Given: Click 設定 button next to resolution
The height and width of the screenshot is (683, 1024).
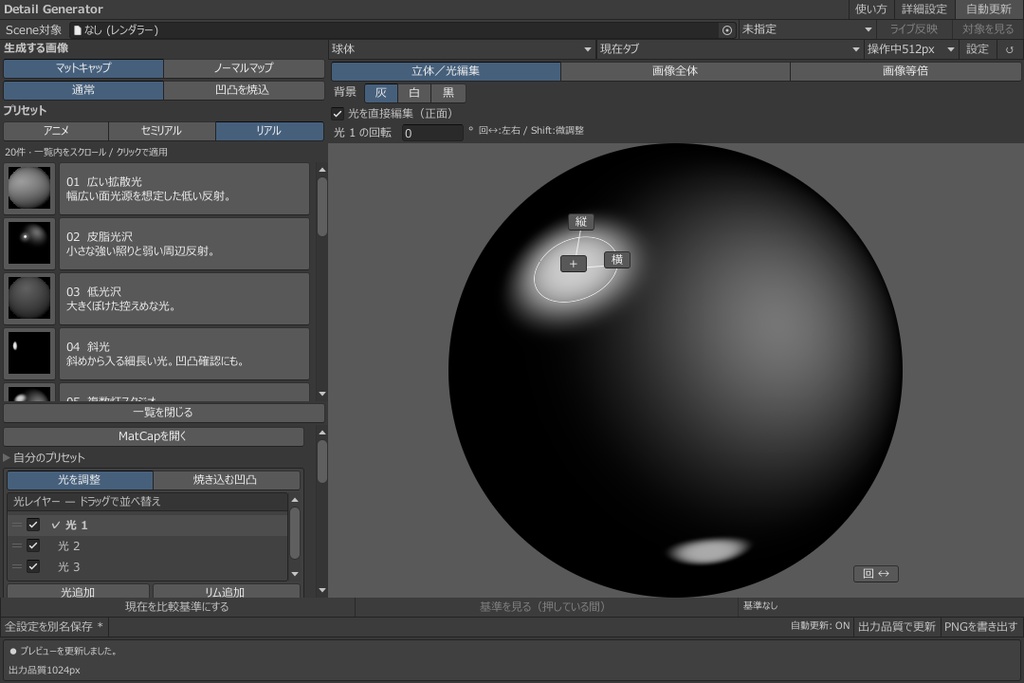Looking at the screenshot, I should pos(977,50).
